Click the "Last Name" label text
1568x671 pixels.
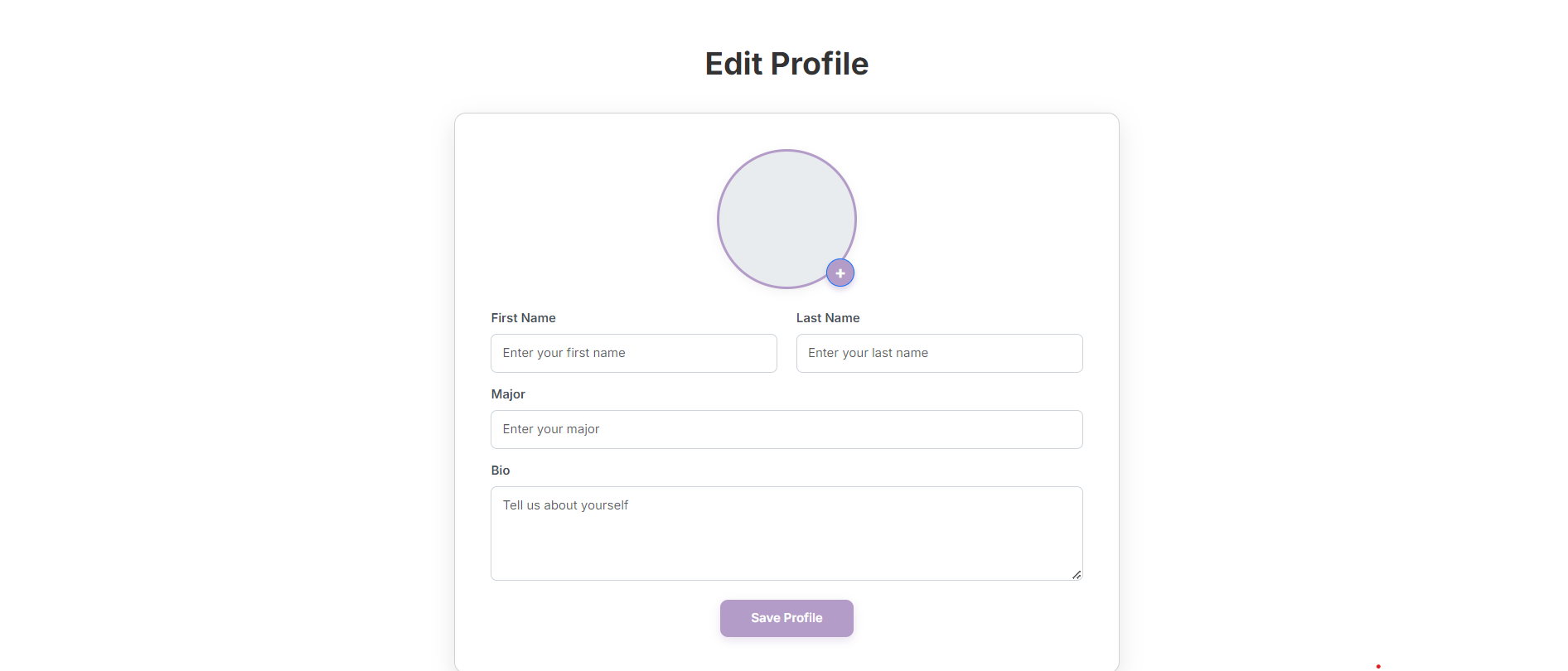pos(827,318)
